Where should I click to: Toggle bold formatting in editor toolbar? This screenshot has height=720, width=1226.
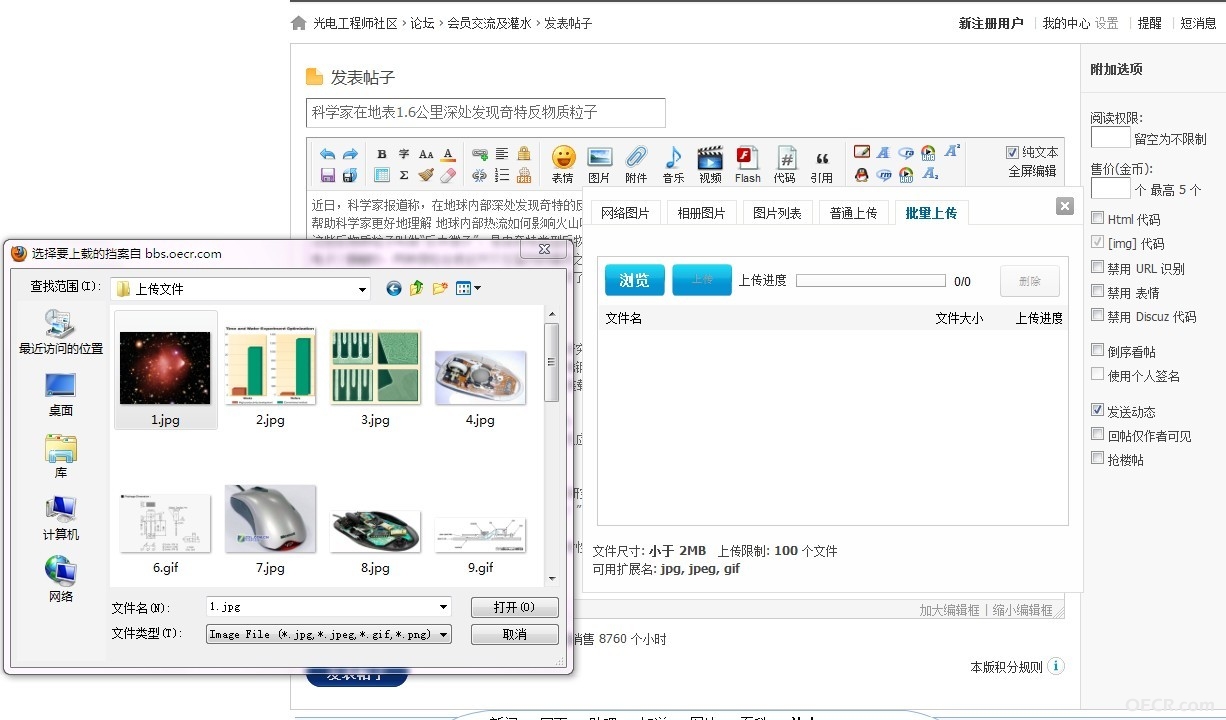tap(382, 154)
